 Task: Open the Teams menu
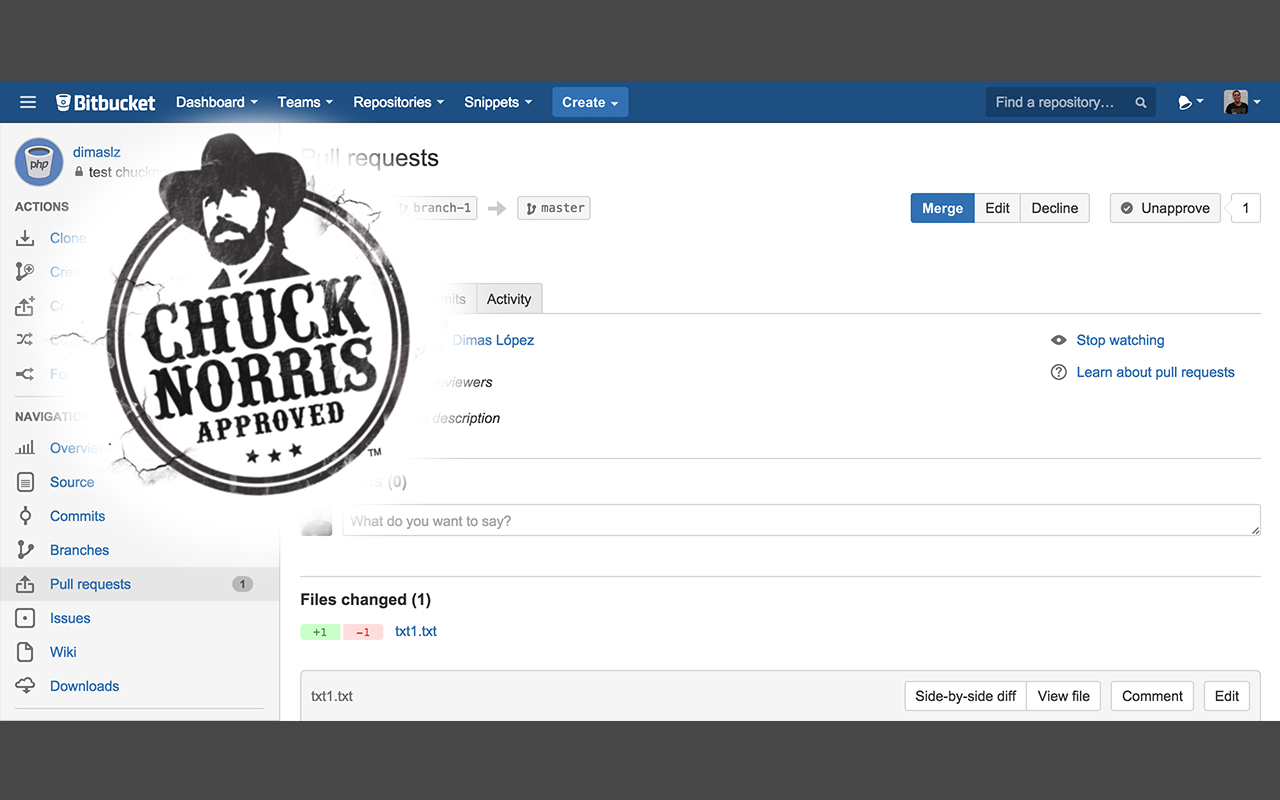pos(304,102)
